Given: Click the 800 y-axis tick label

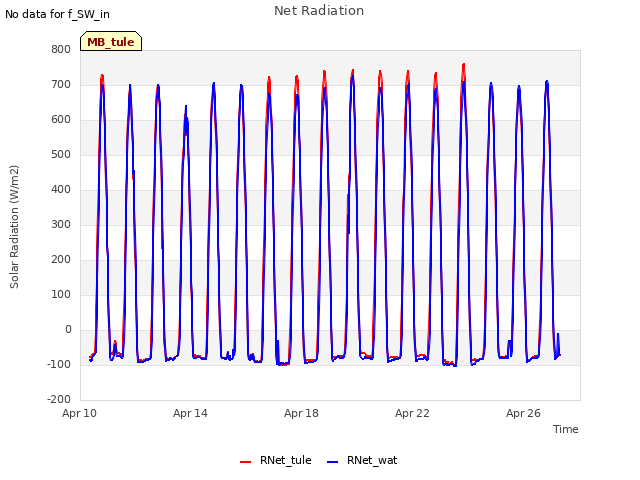Looking at the screenshot, I should (x=61, y=49).
